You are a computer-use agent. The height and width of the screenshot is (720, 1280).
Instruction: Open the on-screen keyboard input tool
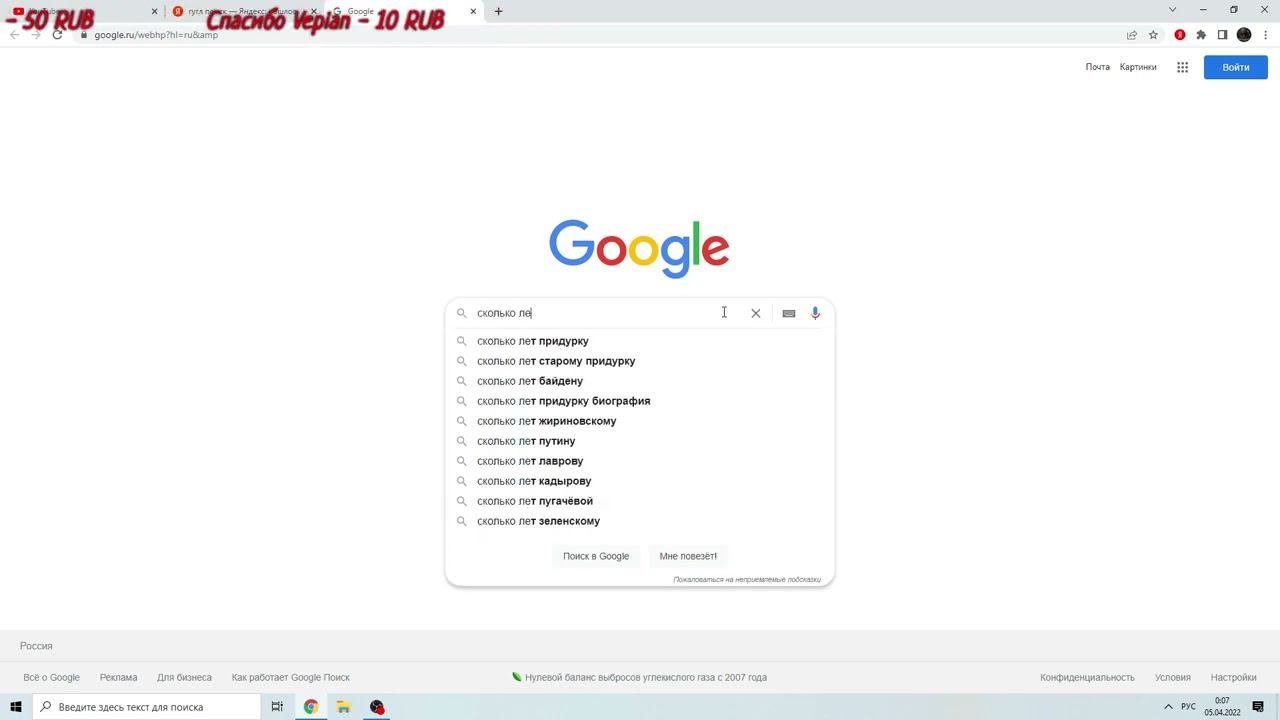tap(789, 313)
